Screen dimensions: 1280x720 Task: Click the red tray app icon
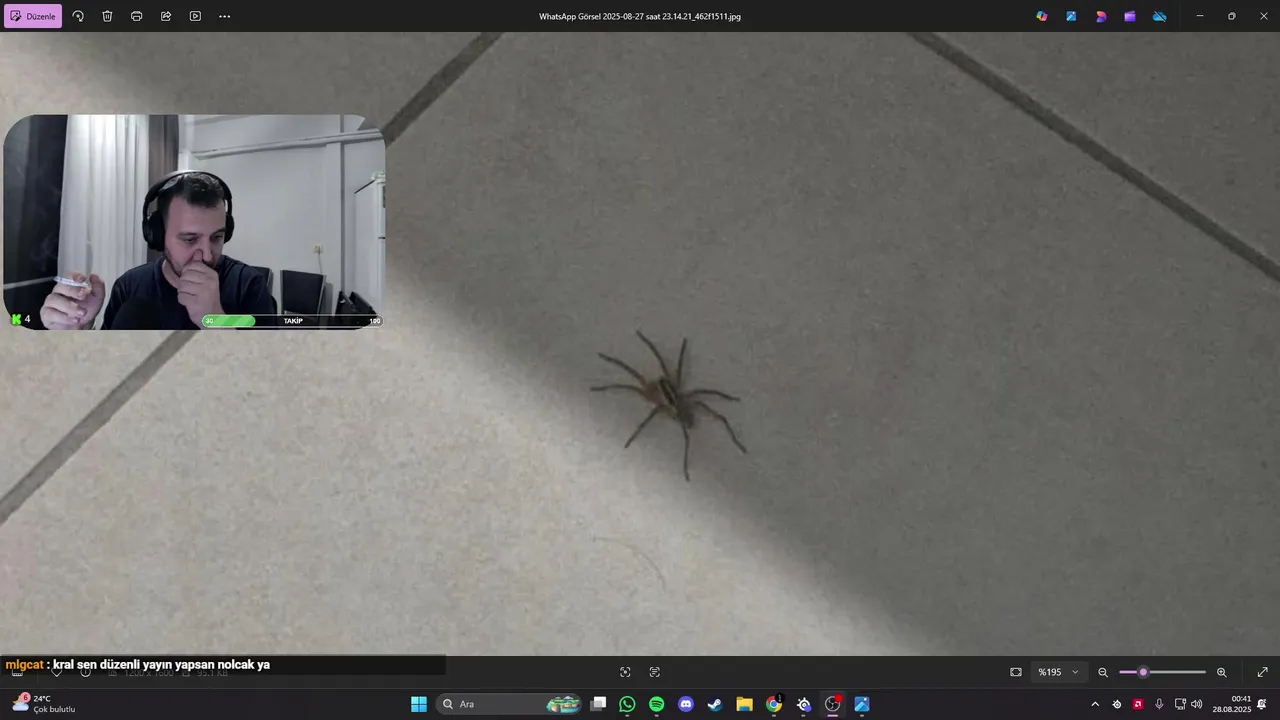(1138, 704)
